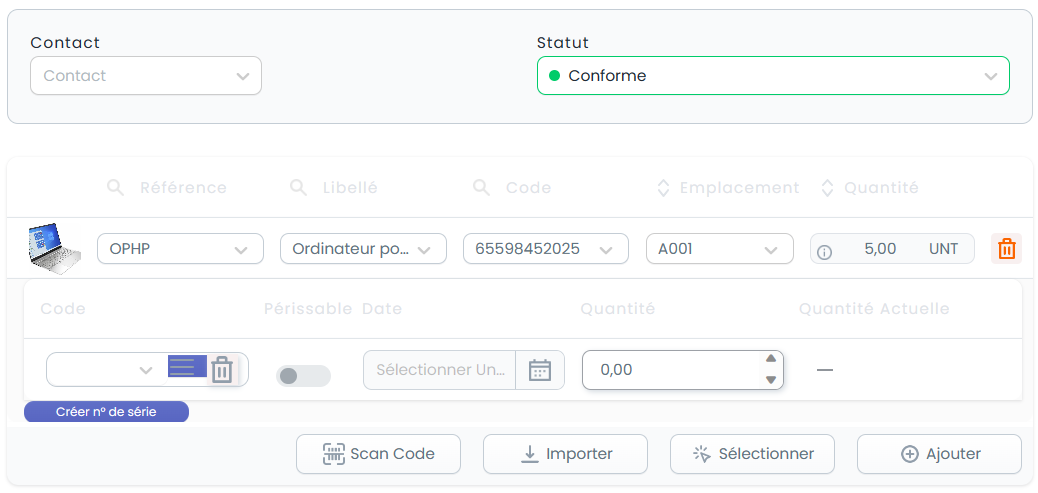Open the Contact dropdown
Viewport: 1038px width, 493px height.
[146, 75]
